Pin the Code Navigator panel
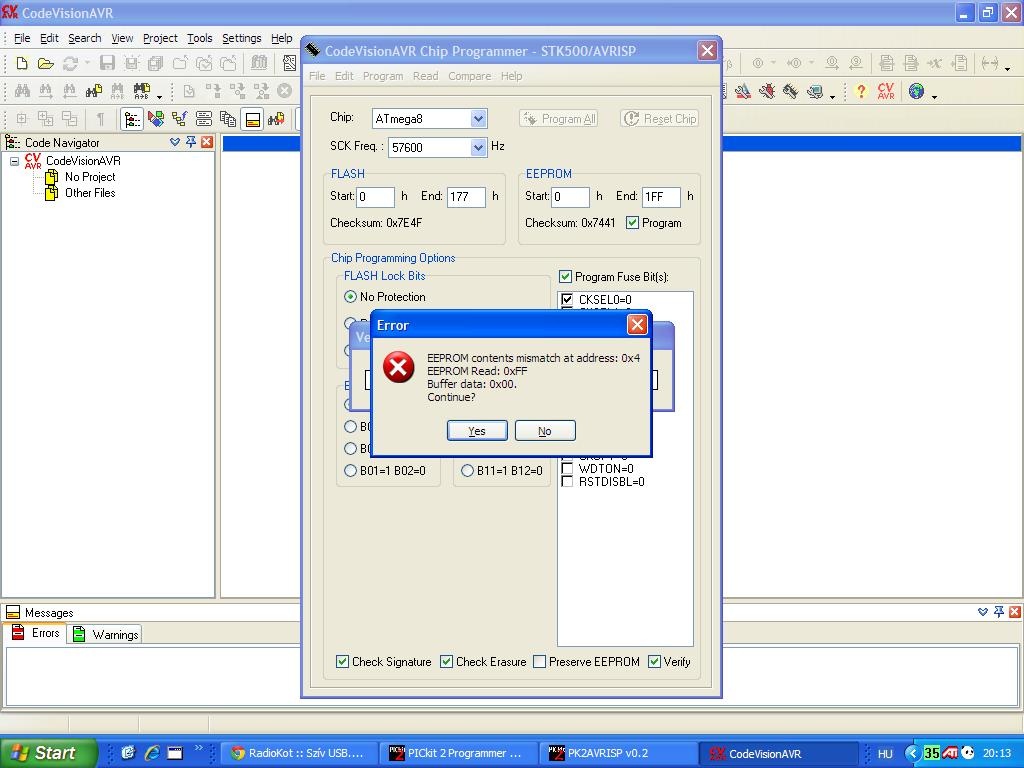Image resolution: width=1024 pixels, height=768 pixels. (x=191, y=142)
